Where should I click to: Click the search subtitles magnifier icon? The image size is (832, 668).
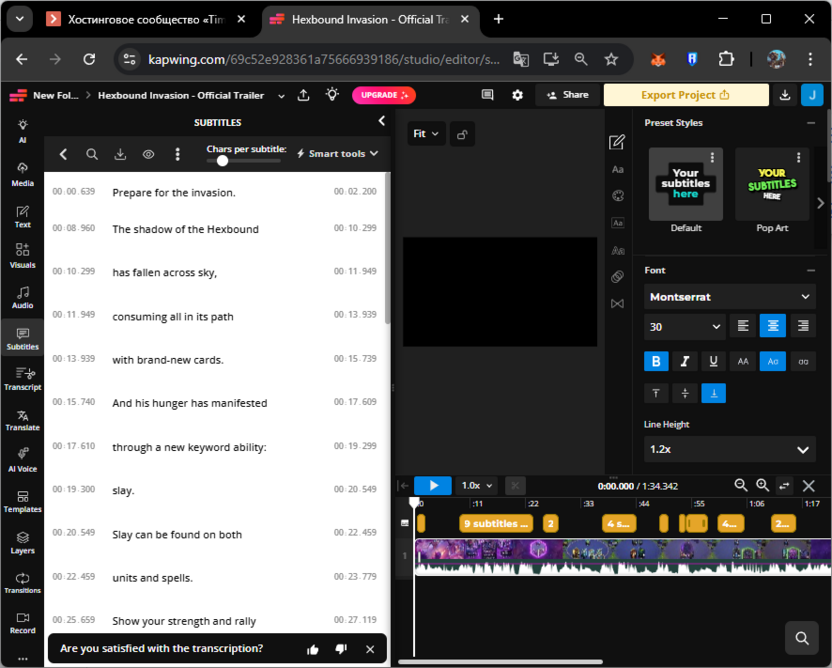pyautogui.click(x=92, y=154)
